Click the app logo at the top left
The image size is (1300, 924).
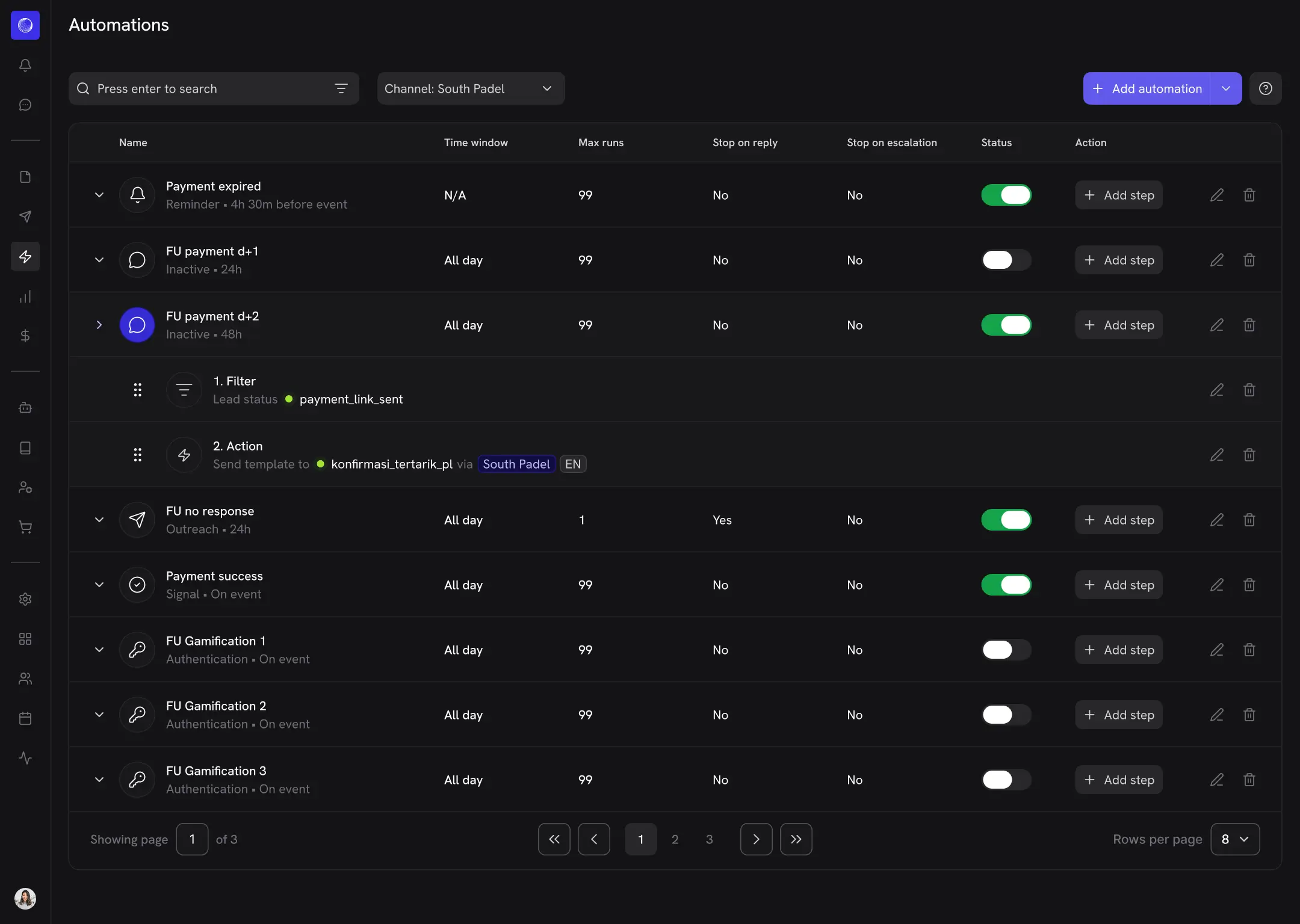tap(25, 25)
